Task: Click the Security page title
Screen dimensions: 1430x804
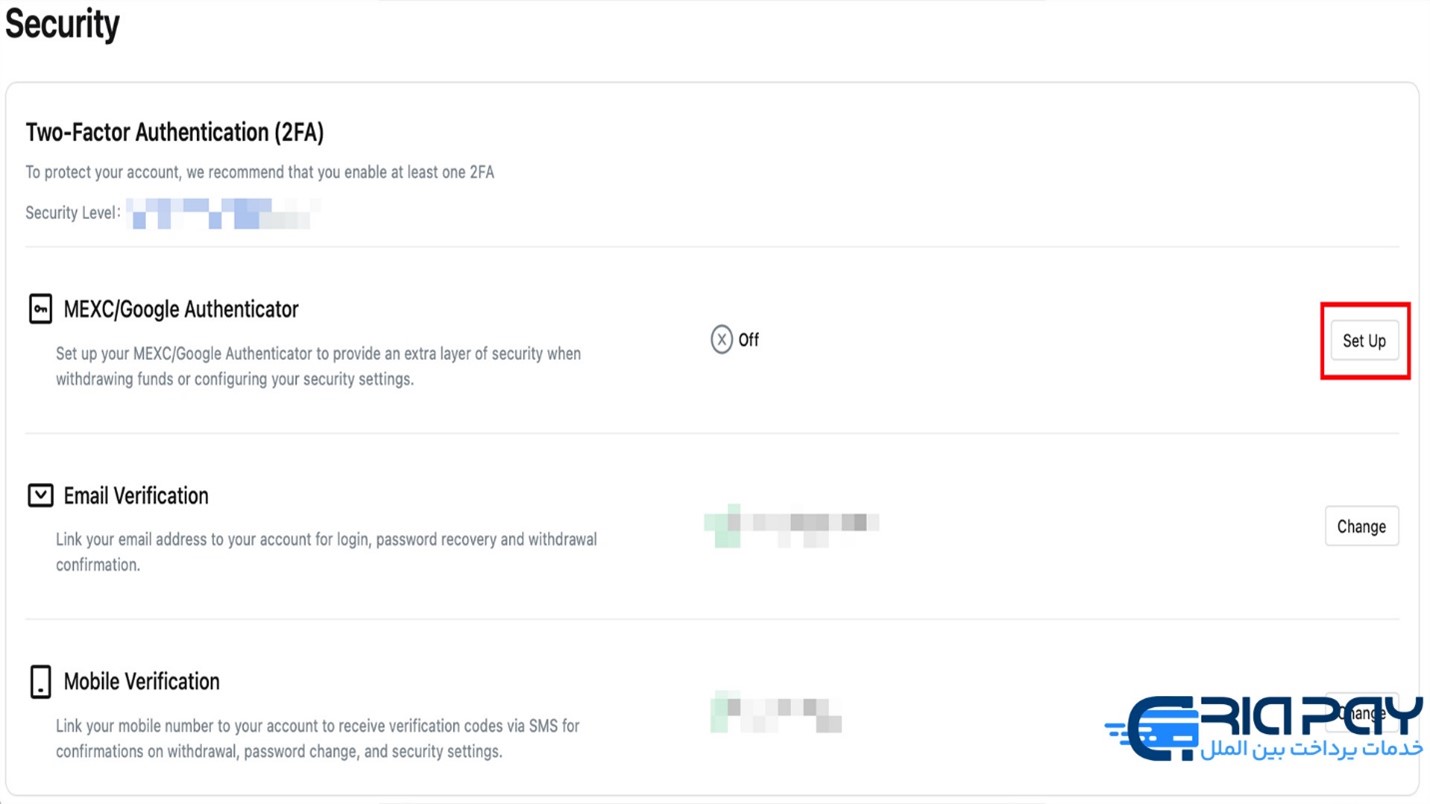Action: (x=62, y=23)
